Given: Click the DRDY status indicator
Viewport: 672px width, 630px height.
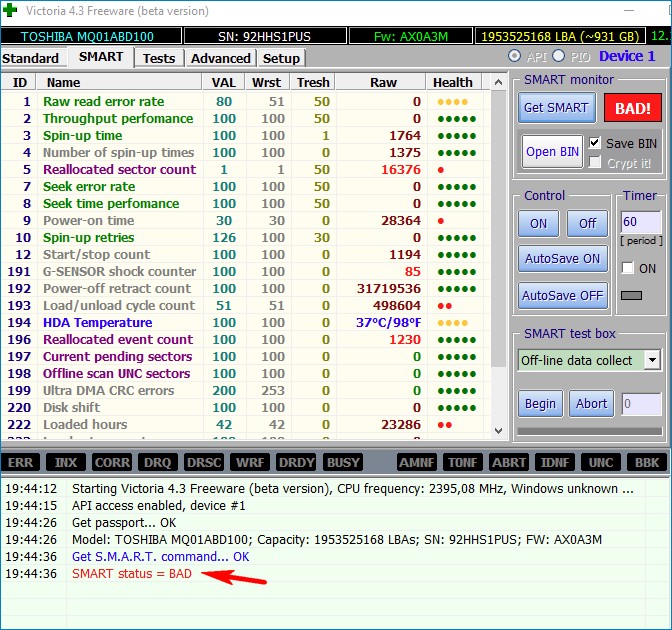Looking at the screenshot, I should click(x=296, y=462).
